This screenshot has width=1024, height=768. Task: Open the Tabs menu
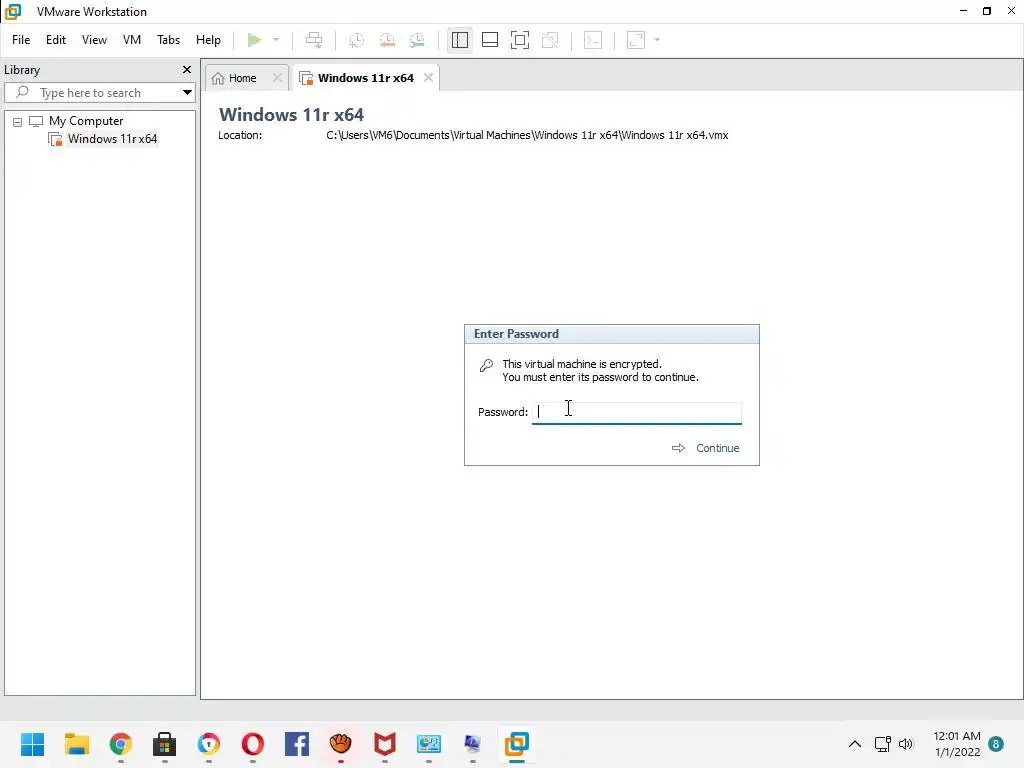click(x=168, y=40)
